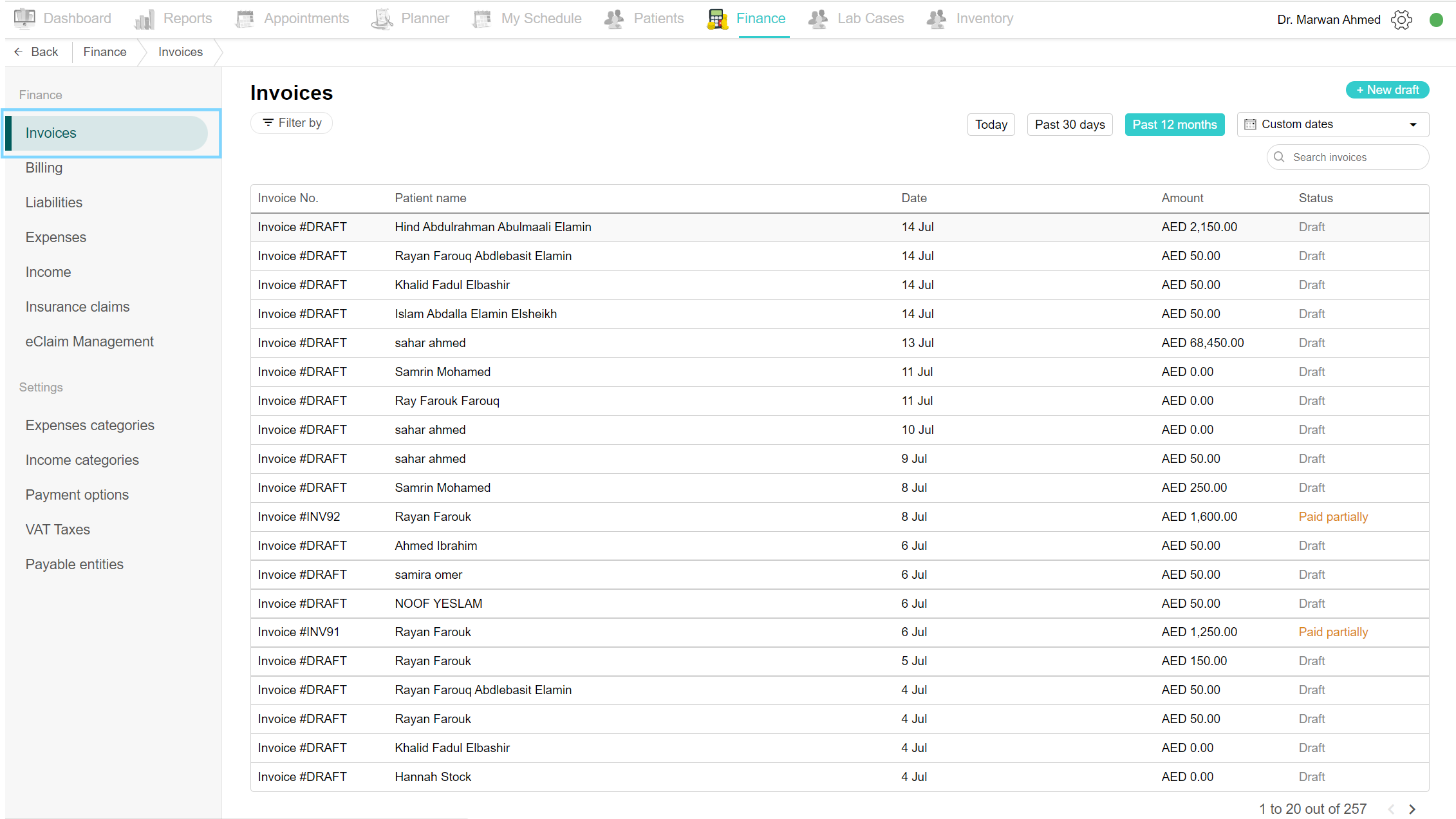Screen dimensions: 1456x819
Task: Open Invoice #INV92 row
Action: coord(839,517)
